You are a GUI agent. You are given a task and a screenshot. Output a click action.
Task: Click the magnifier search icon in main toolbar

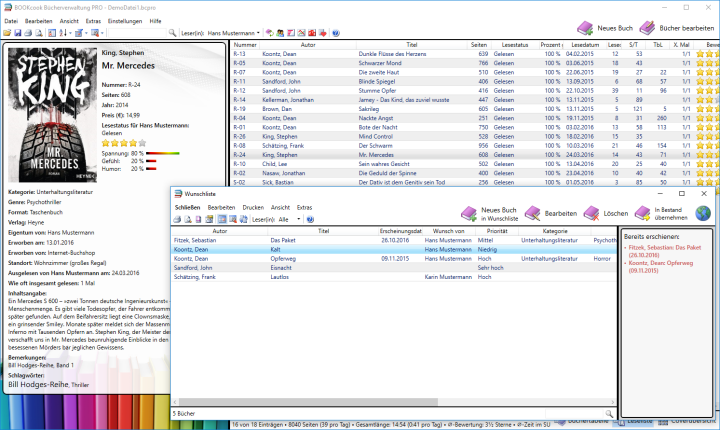click(x=174, y=33)
